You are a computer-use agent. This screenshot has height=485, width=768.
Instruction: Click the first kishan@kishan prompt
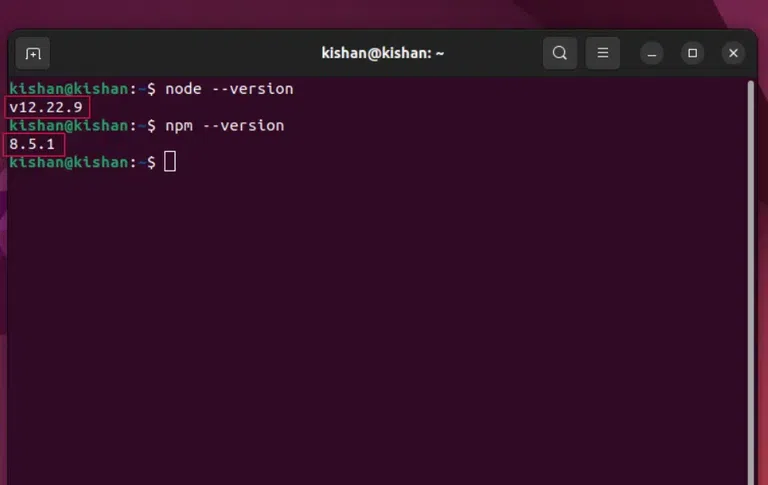click(x=68, y=89)
